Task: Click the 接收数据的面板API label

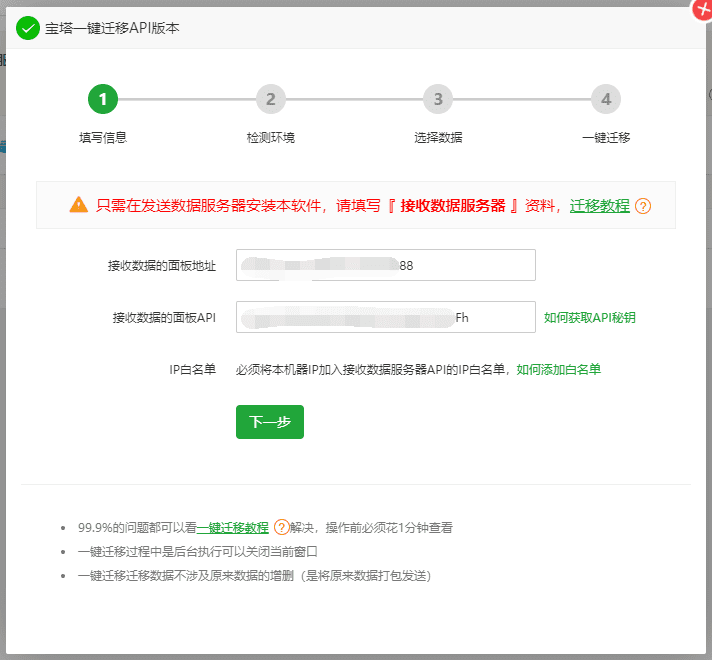Action: coord(164,318)
